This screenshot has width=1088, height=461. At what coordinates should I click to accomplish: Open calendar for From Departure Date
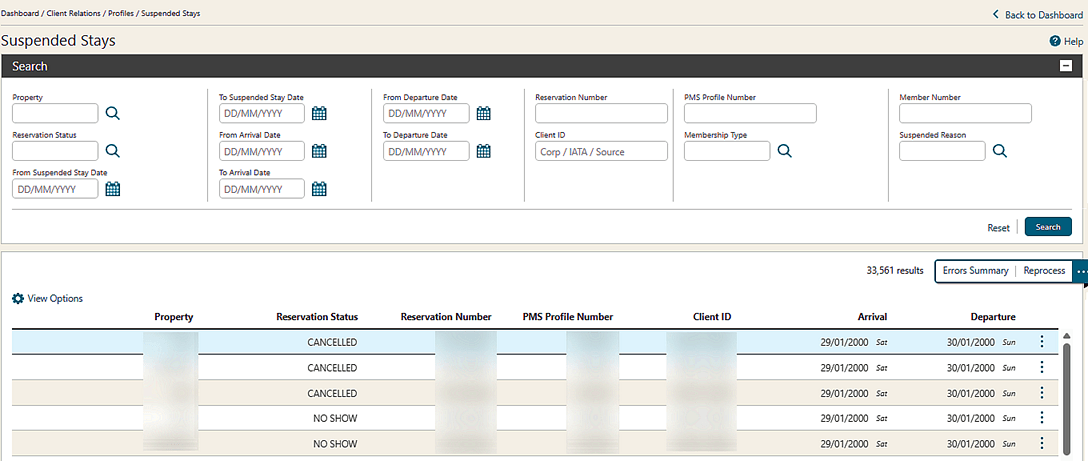click(484, 113)
